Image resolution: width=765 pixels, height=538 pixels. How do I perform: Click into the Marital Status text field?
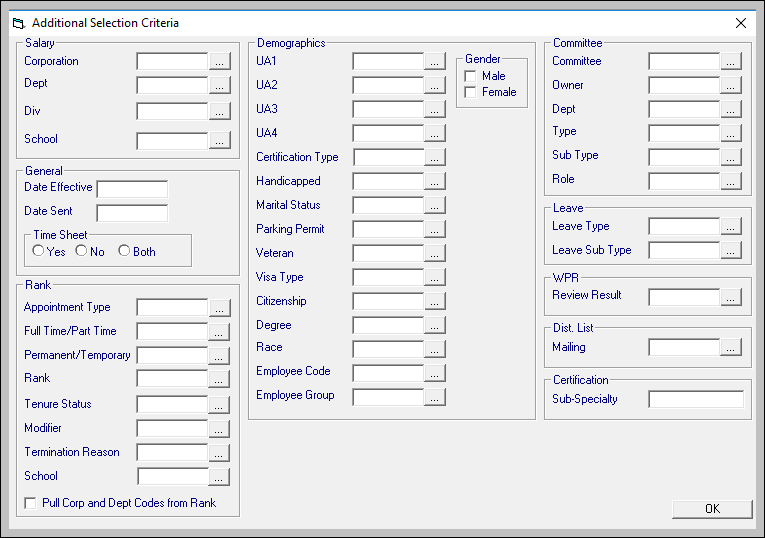[388, 205]
